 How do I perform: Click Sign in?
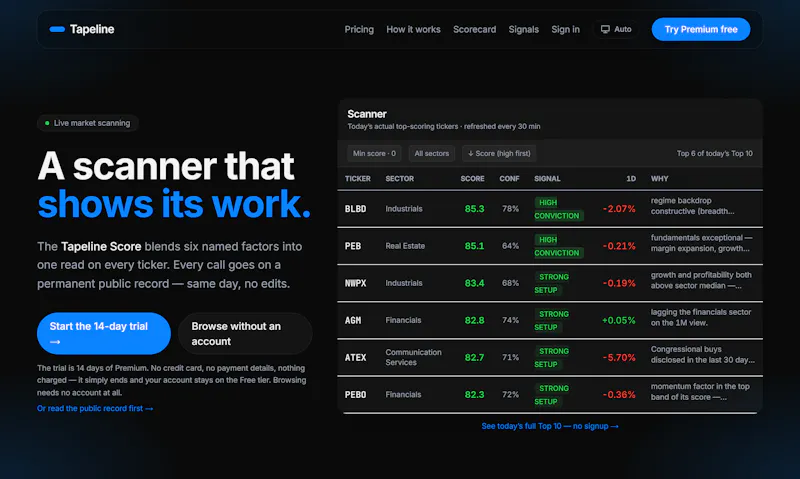[565, 29]
